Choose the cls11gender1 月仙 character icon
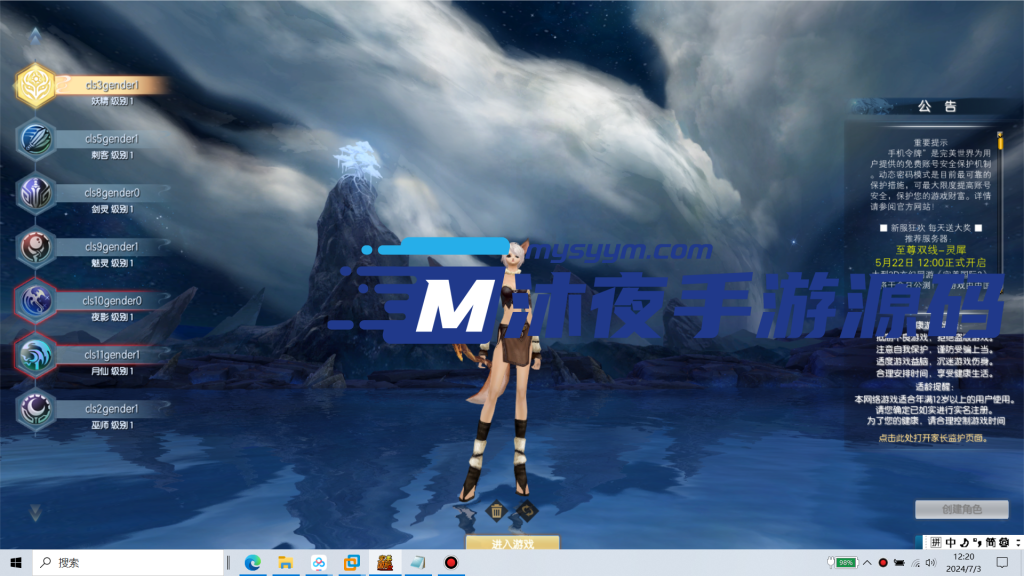 [37, 356]
